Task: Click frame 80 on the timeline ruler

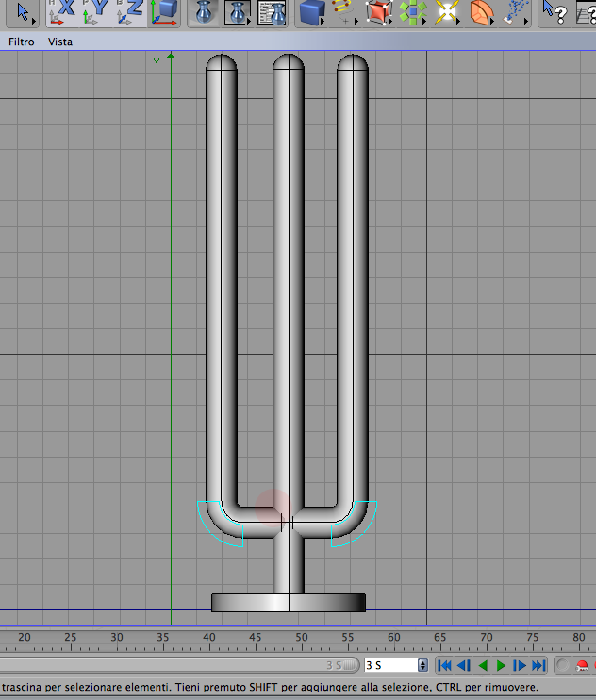Action: [579, 638]
